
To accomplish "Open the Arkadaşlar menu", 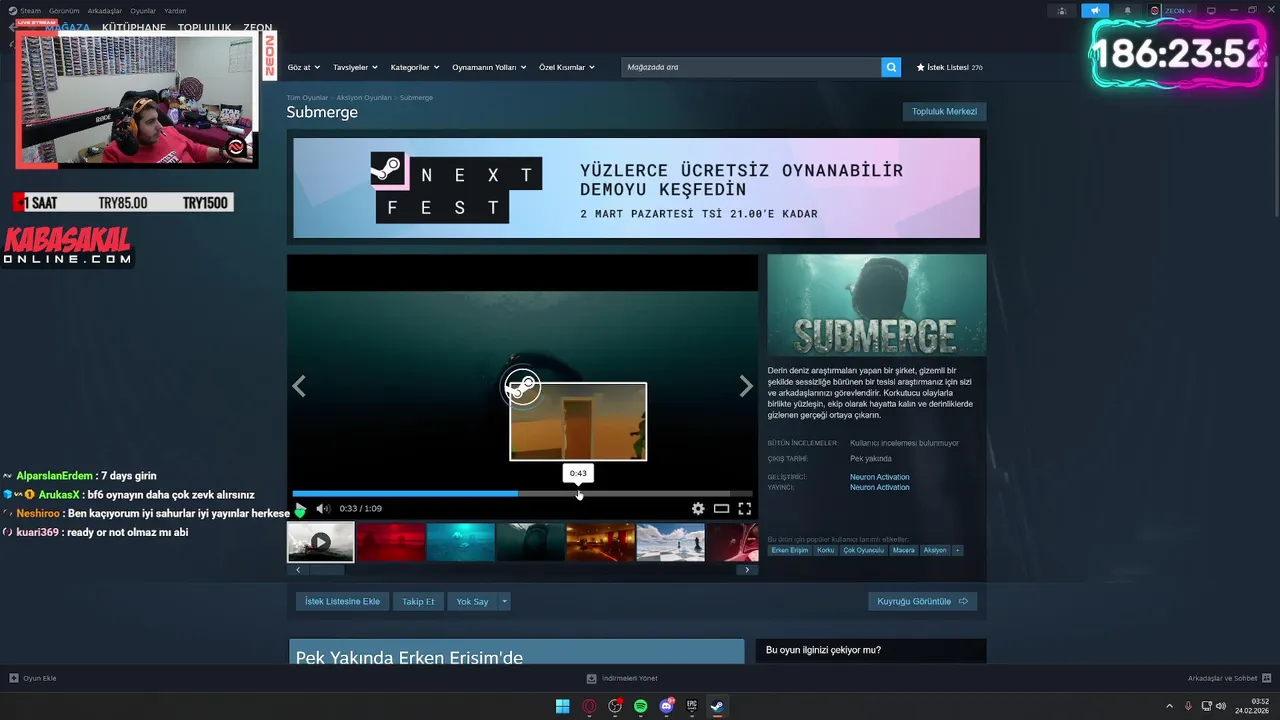I will [104, 11].
